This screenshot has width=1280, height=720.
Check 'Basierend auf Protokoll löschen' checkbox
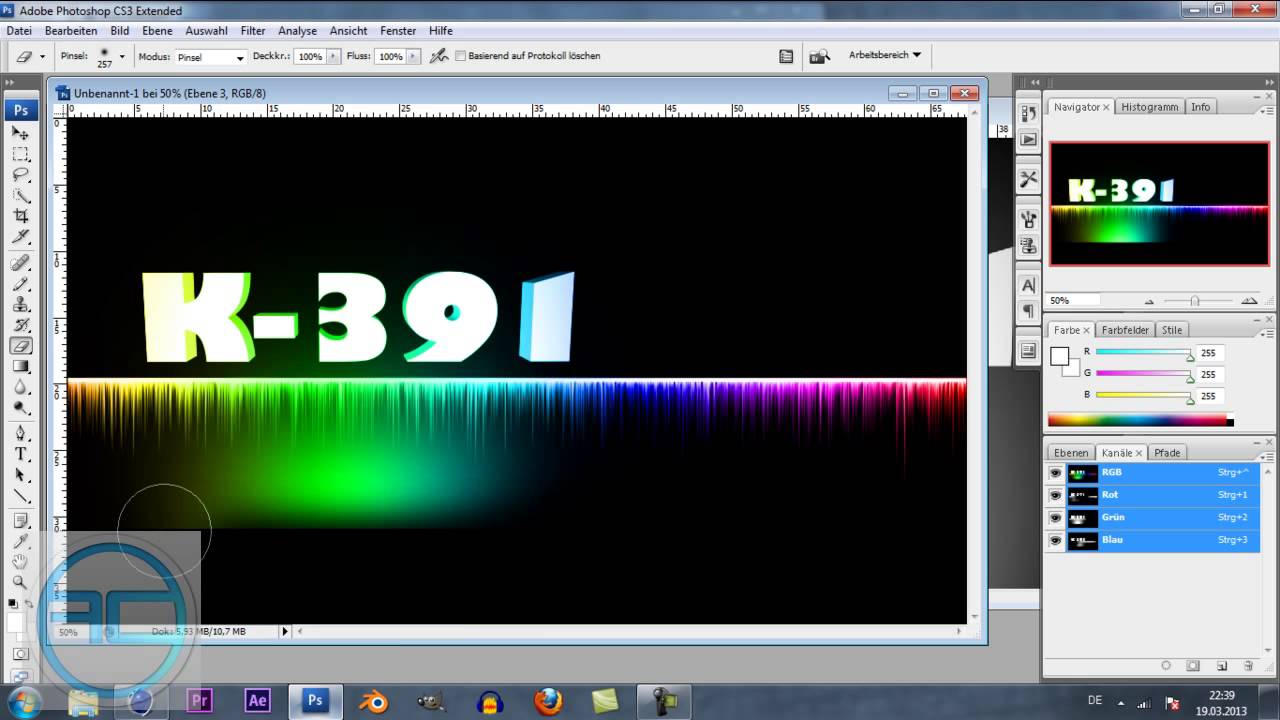[460, 56]
